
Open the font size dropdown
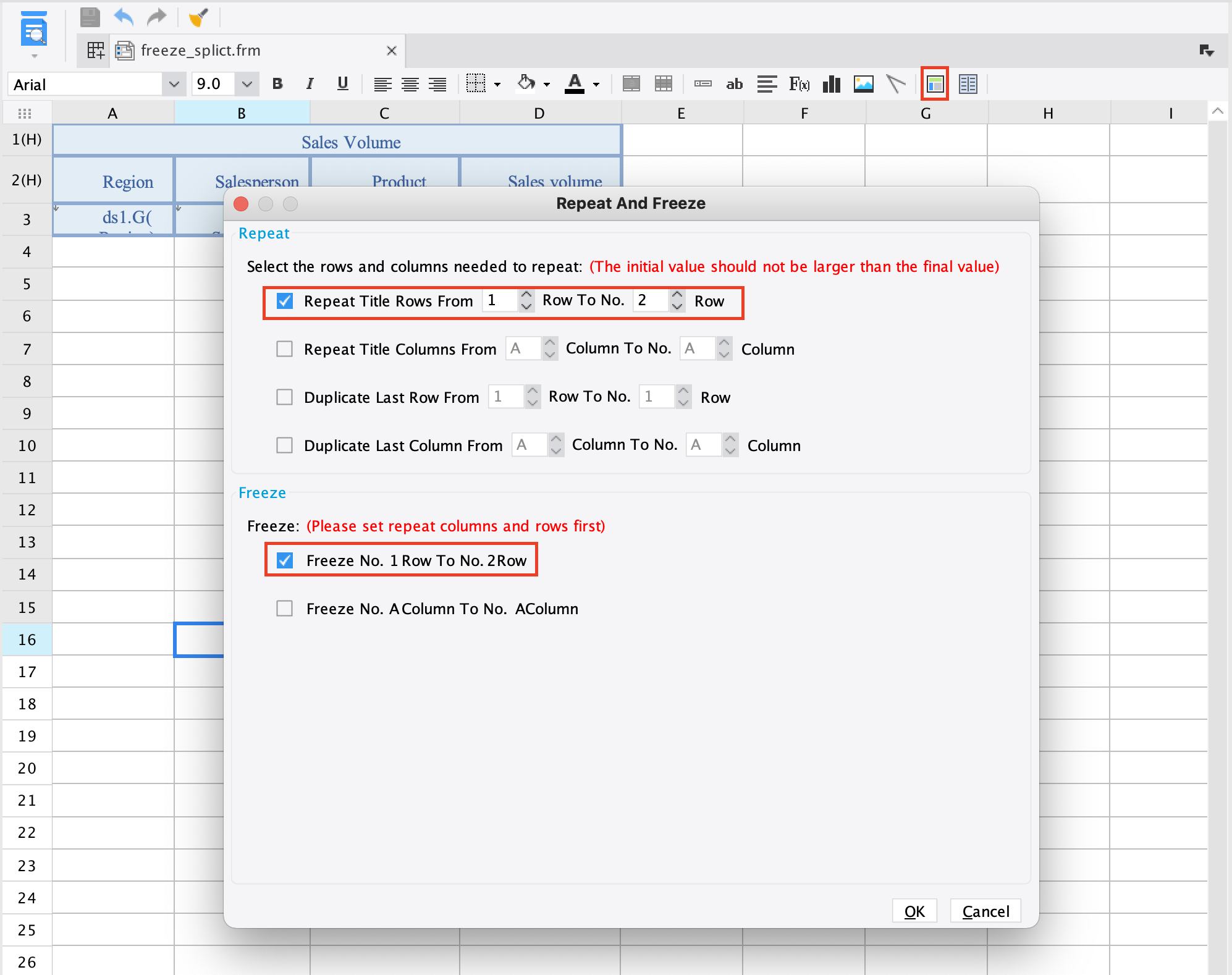click(x=247, y=84)
